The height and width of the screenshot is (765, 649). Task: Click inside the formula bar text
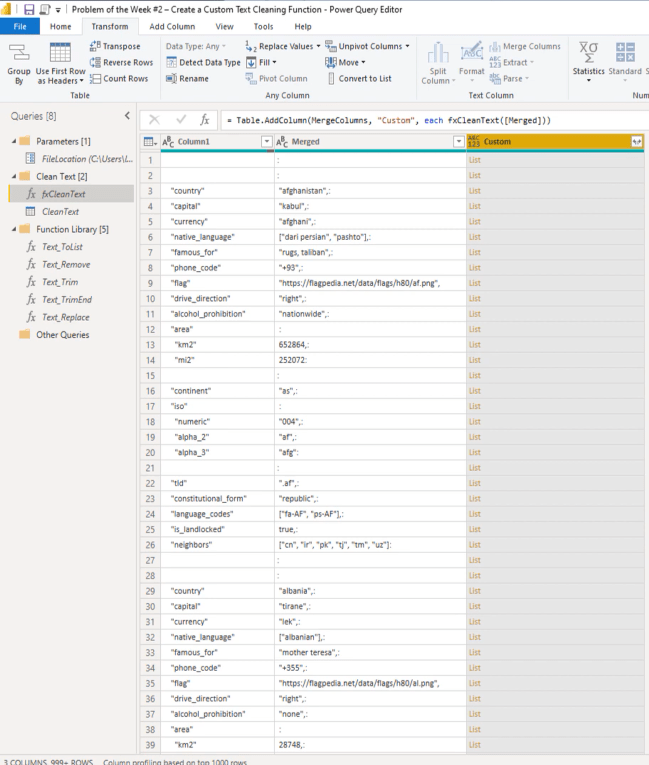[x=393, y=120]
